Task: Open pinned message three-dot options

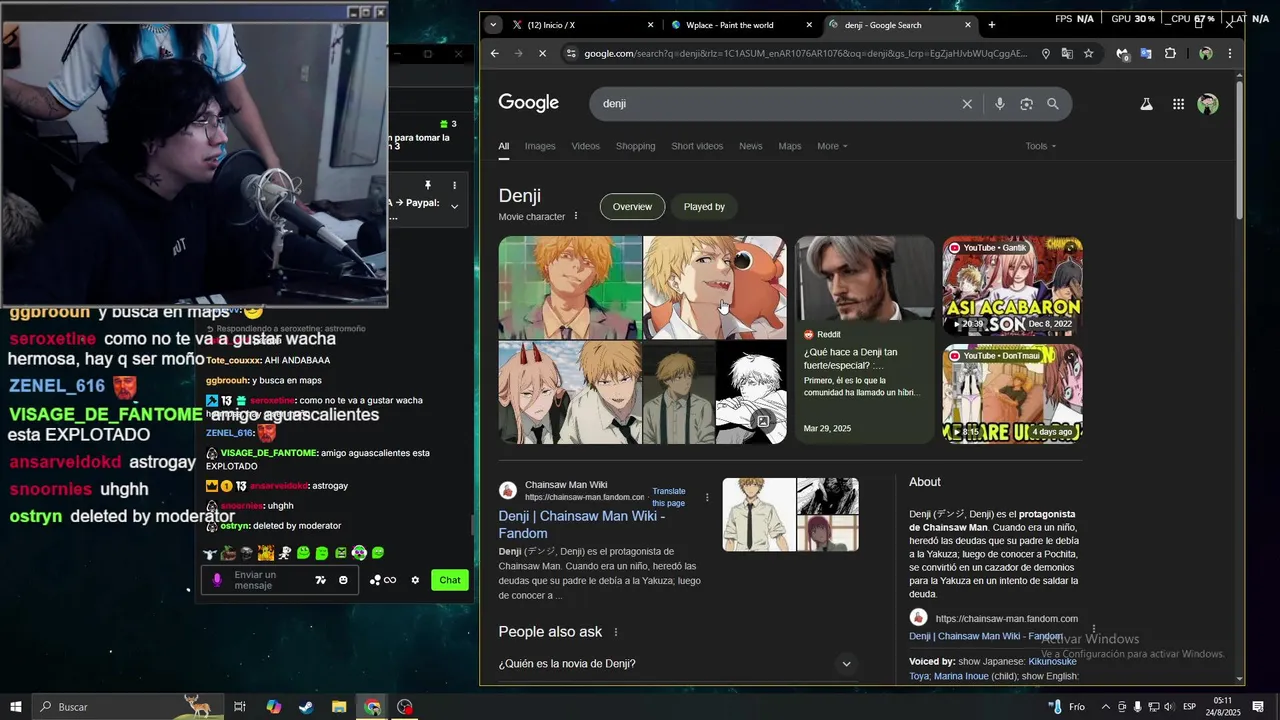Action: click(454, 186)
